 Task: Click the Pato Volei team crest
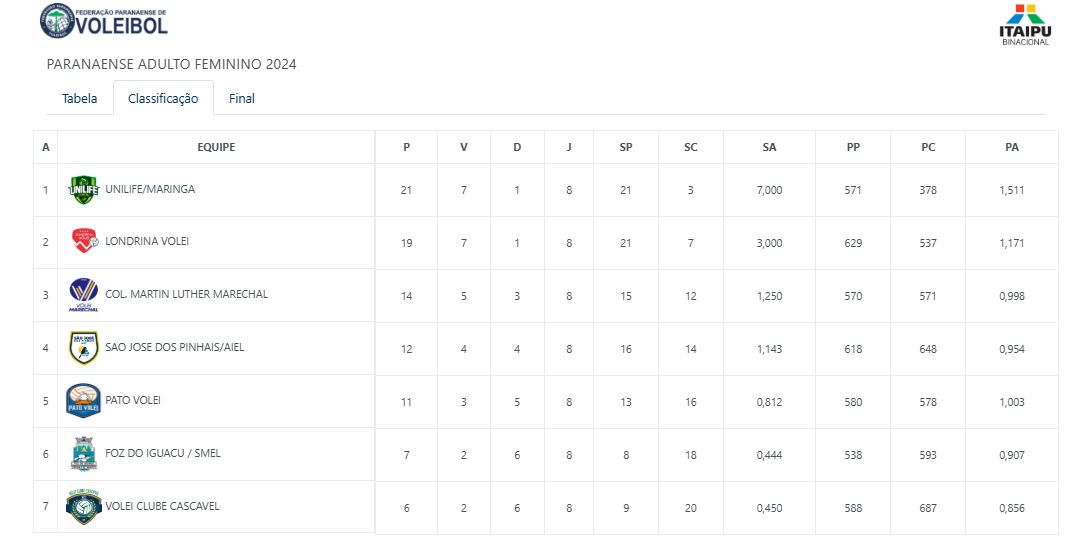coord(83,401)
